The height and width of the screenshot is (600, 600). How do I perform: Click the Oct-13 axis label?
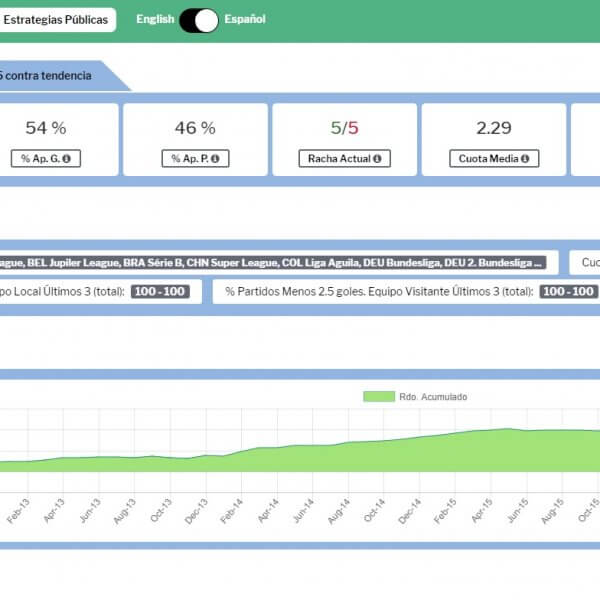(161, 511)
